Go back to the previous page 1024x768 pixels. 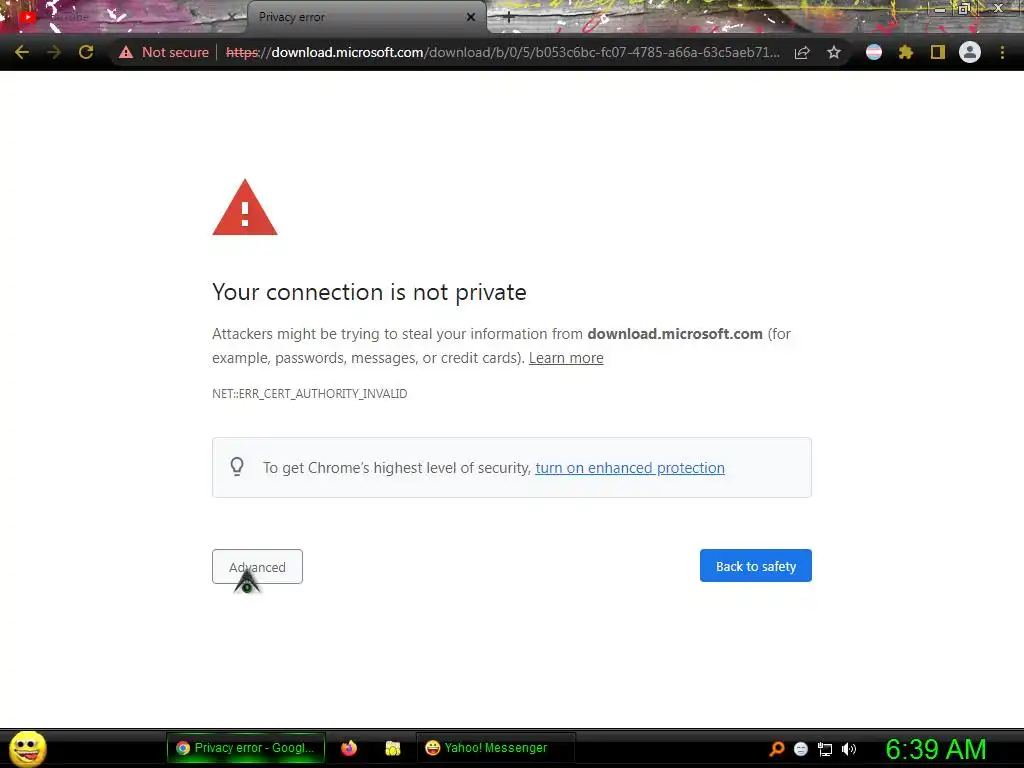click(x=22, y=52)
